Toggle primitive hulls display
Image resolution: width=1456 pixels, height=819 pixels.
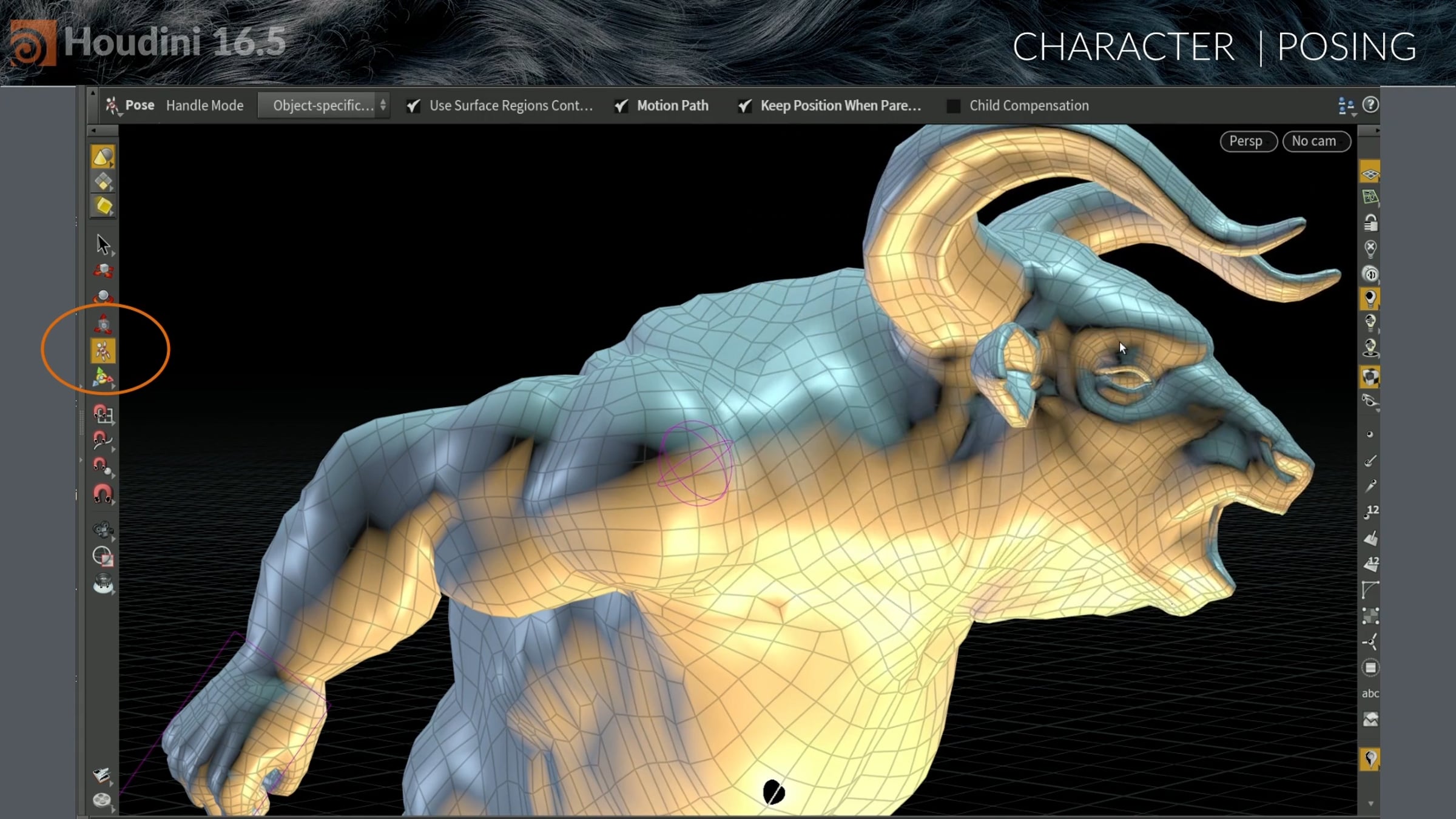[x=1370, y=589]
